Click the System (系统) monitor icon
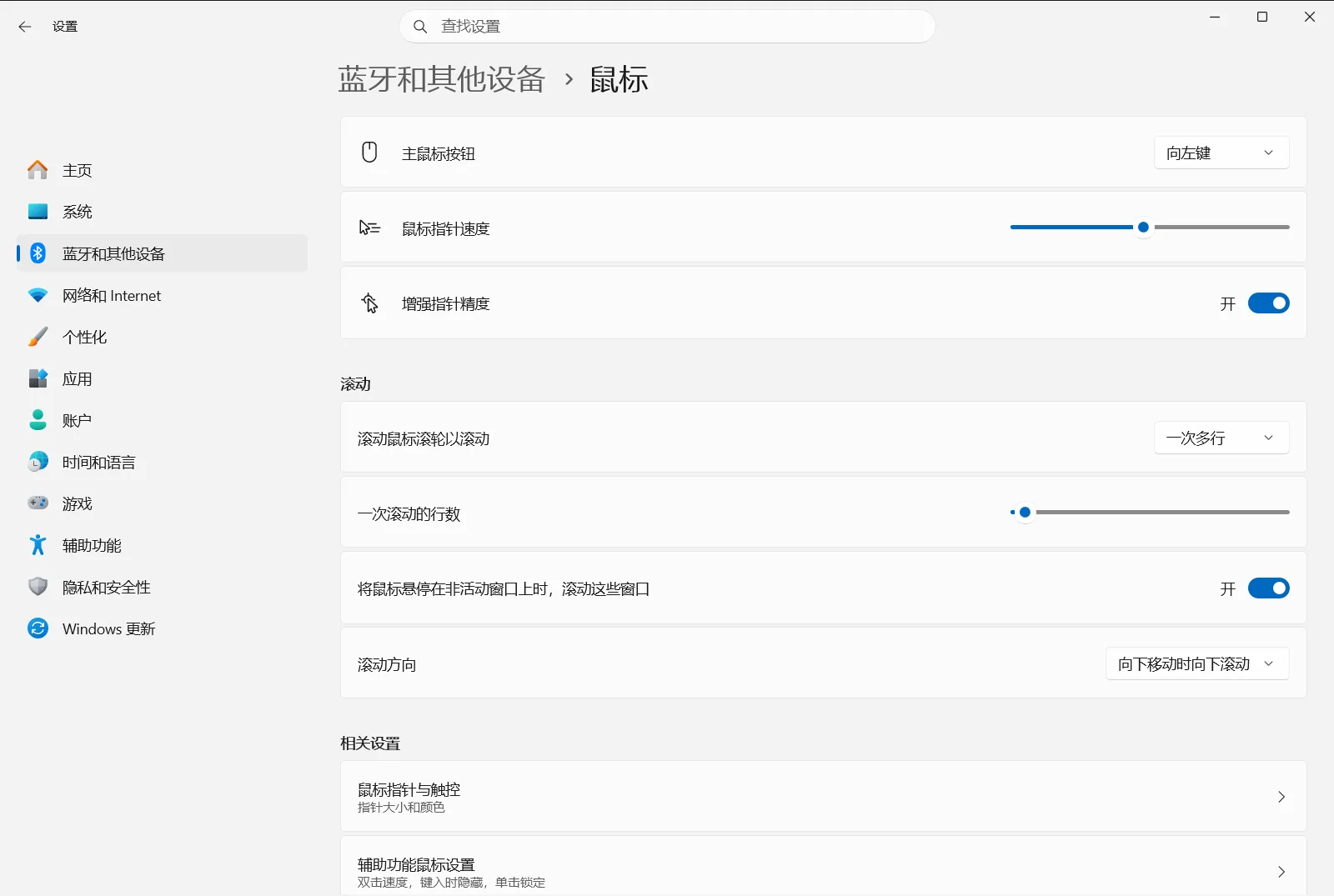This screenshot has height=896, width=1334. pyautogui.click(x=38, y=212)
